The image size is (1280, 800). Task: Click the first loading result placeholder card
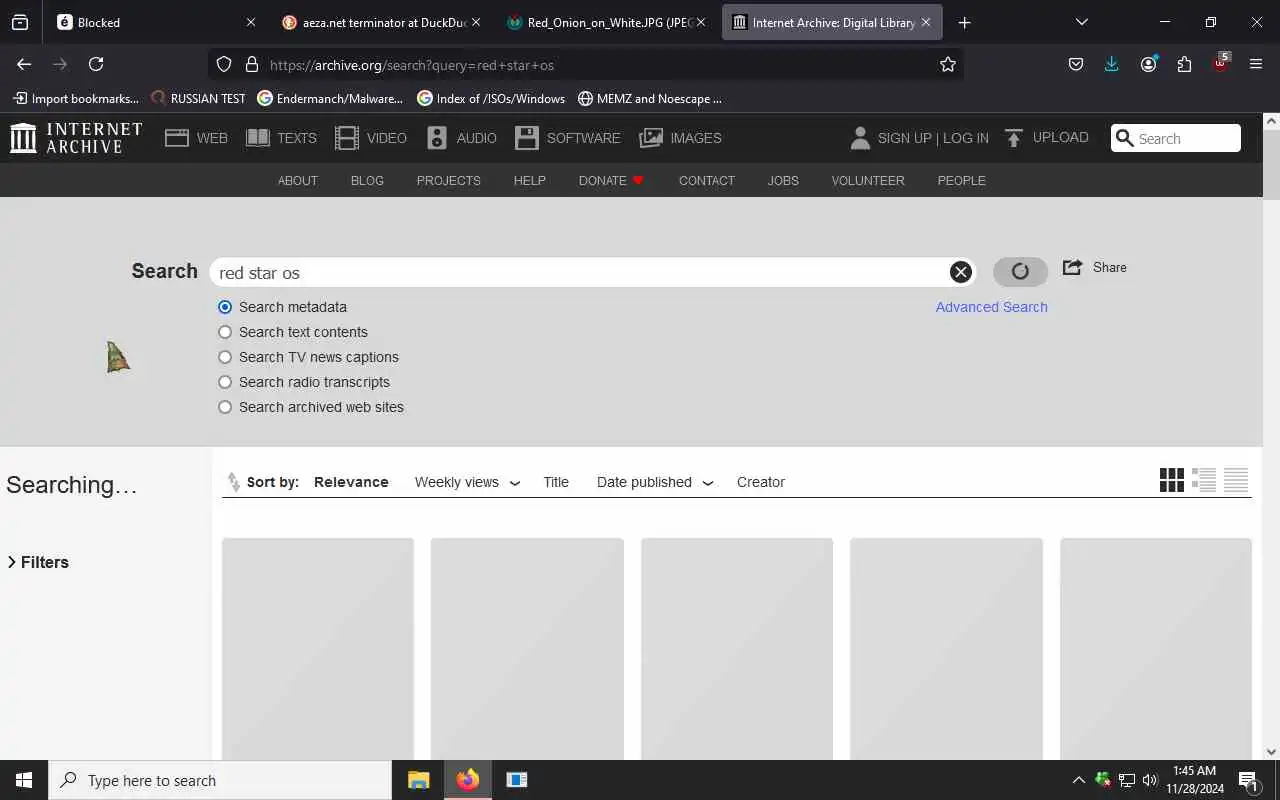click(318, 648)
